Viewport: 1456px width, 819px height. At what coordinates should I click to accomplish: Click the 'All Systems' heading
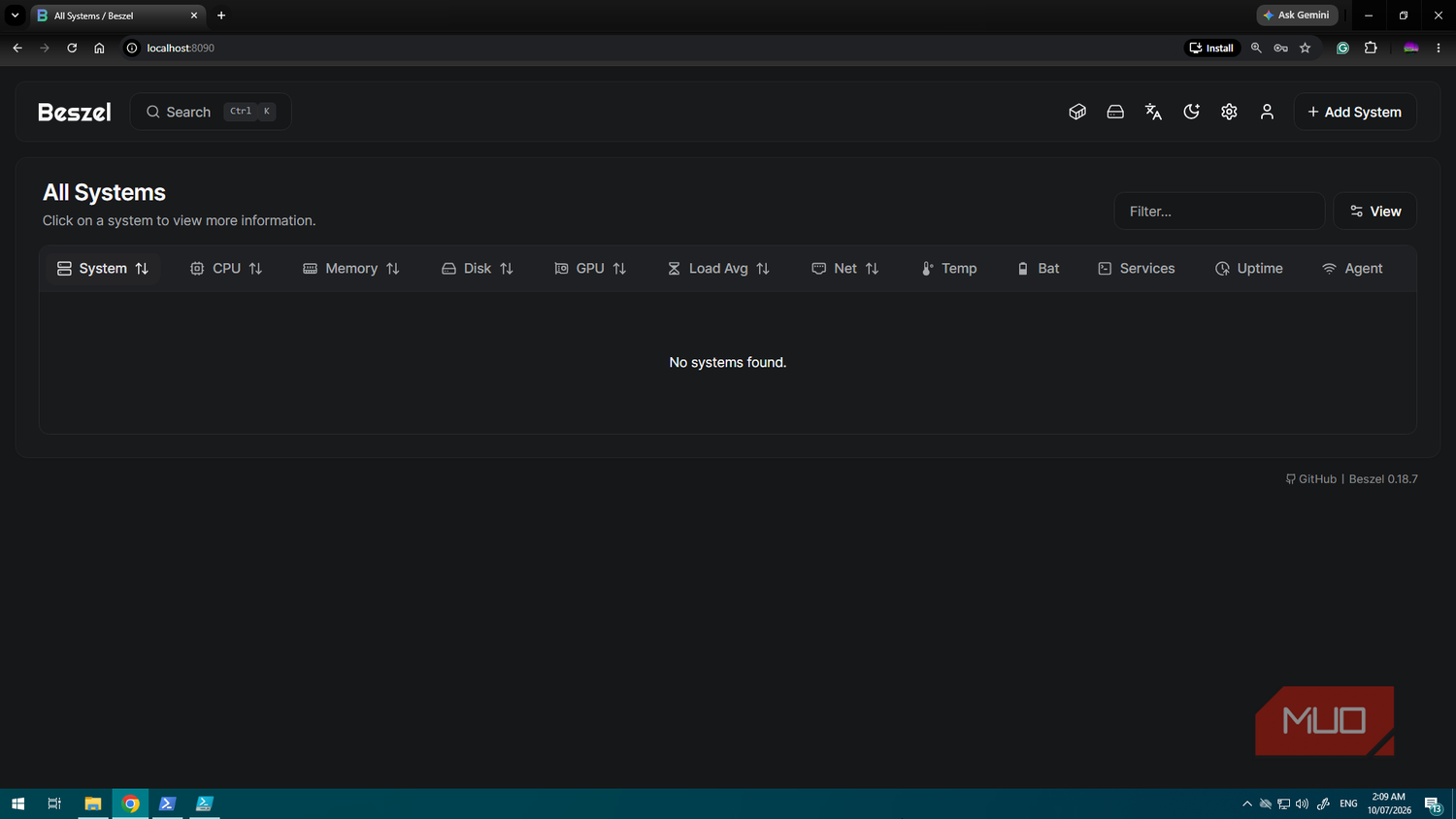104,192
